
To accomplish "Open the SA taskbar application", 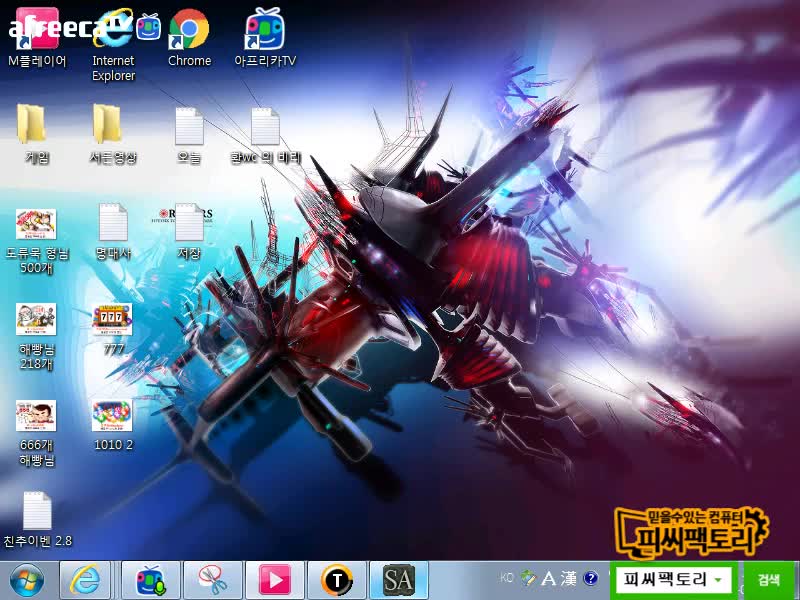I will click(x=398, y=579).
